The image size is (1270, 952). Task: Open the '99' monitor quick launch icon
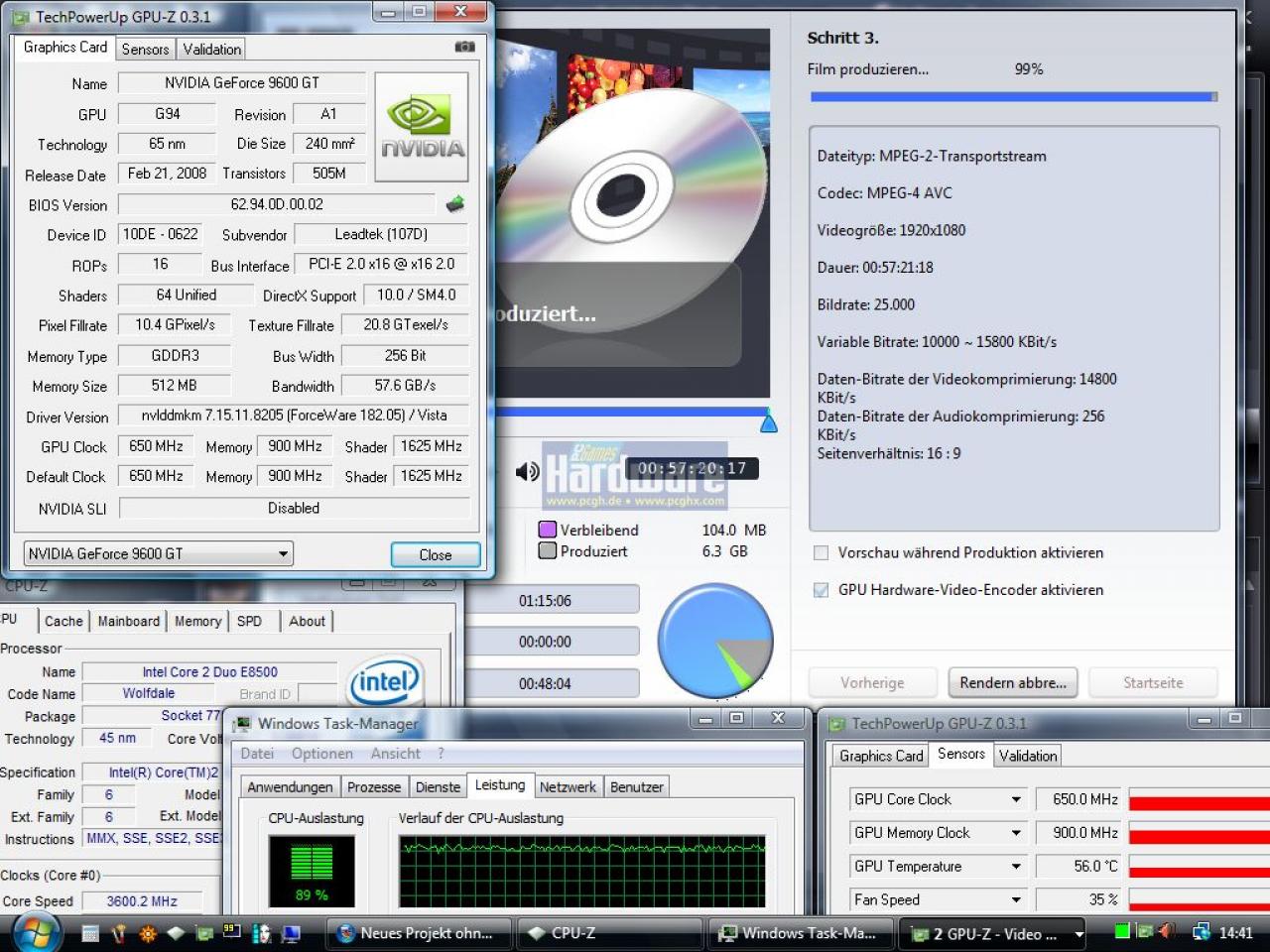pyautogui.click(x=232, y=932)
